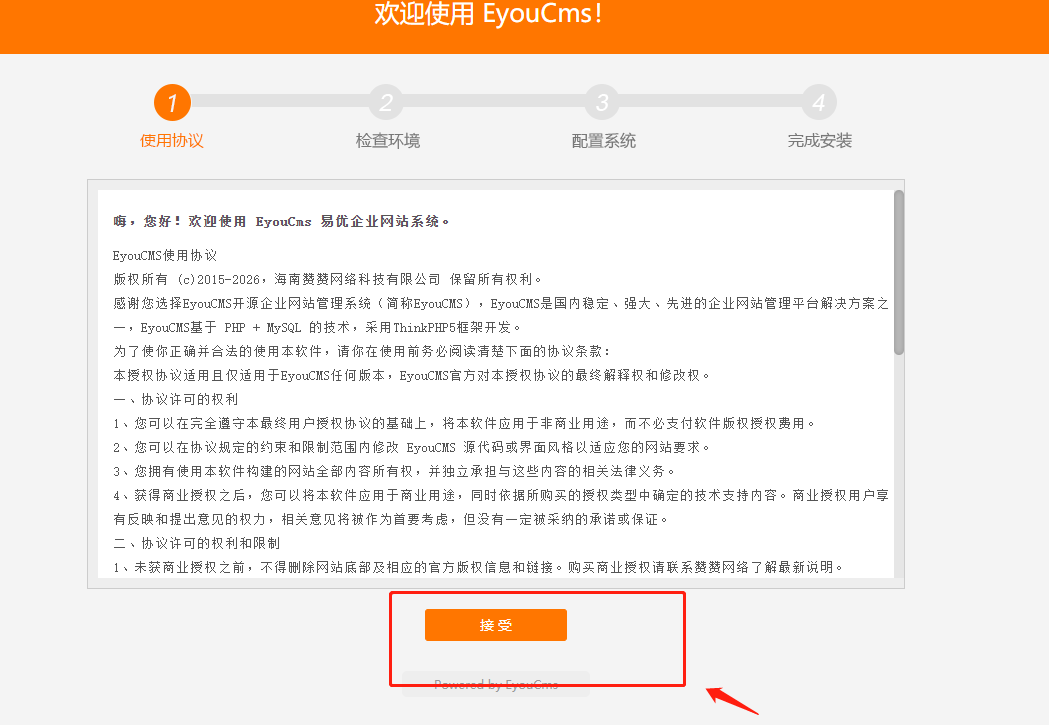Click the orange 接受 accept button

[x=496, y=625]
